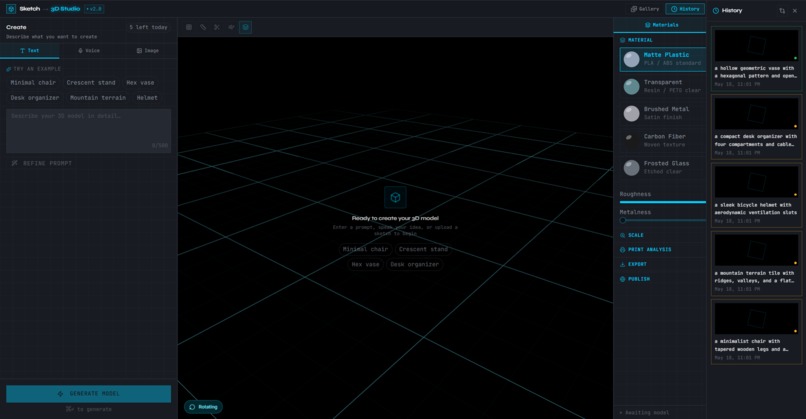806x419 pixels.
Task: Click the cube icon in viewport center
Action: (x=395, y=197)
